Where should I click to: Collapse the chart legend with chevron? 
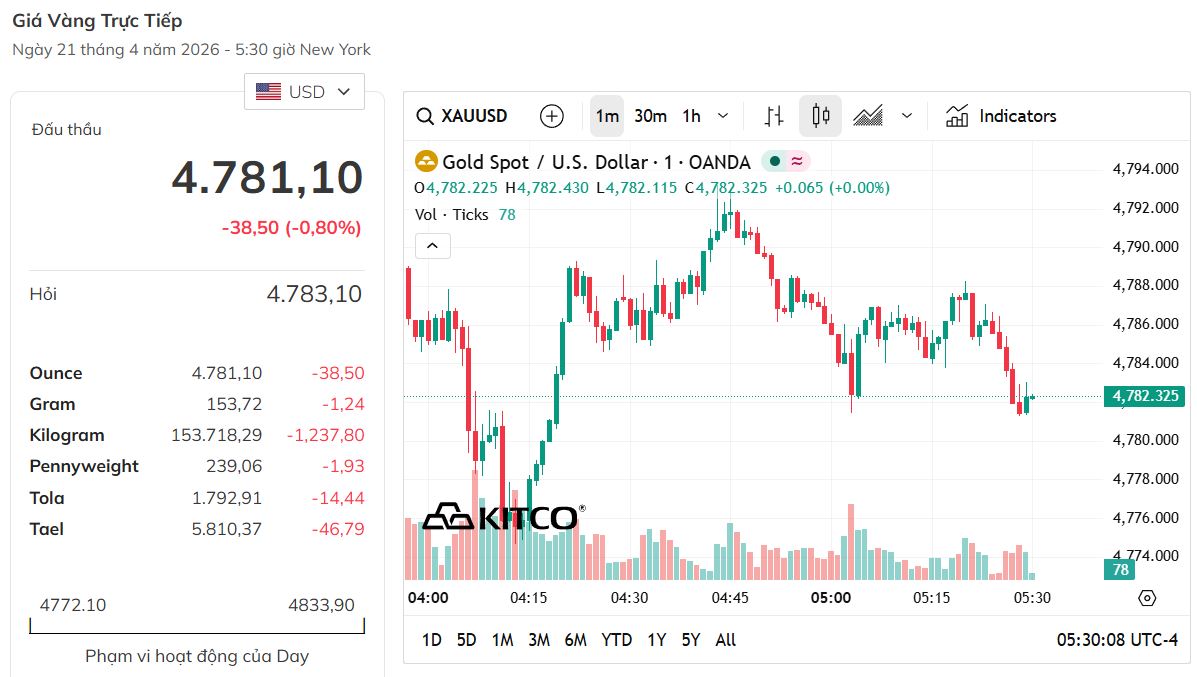[432, 245]
